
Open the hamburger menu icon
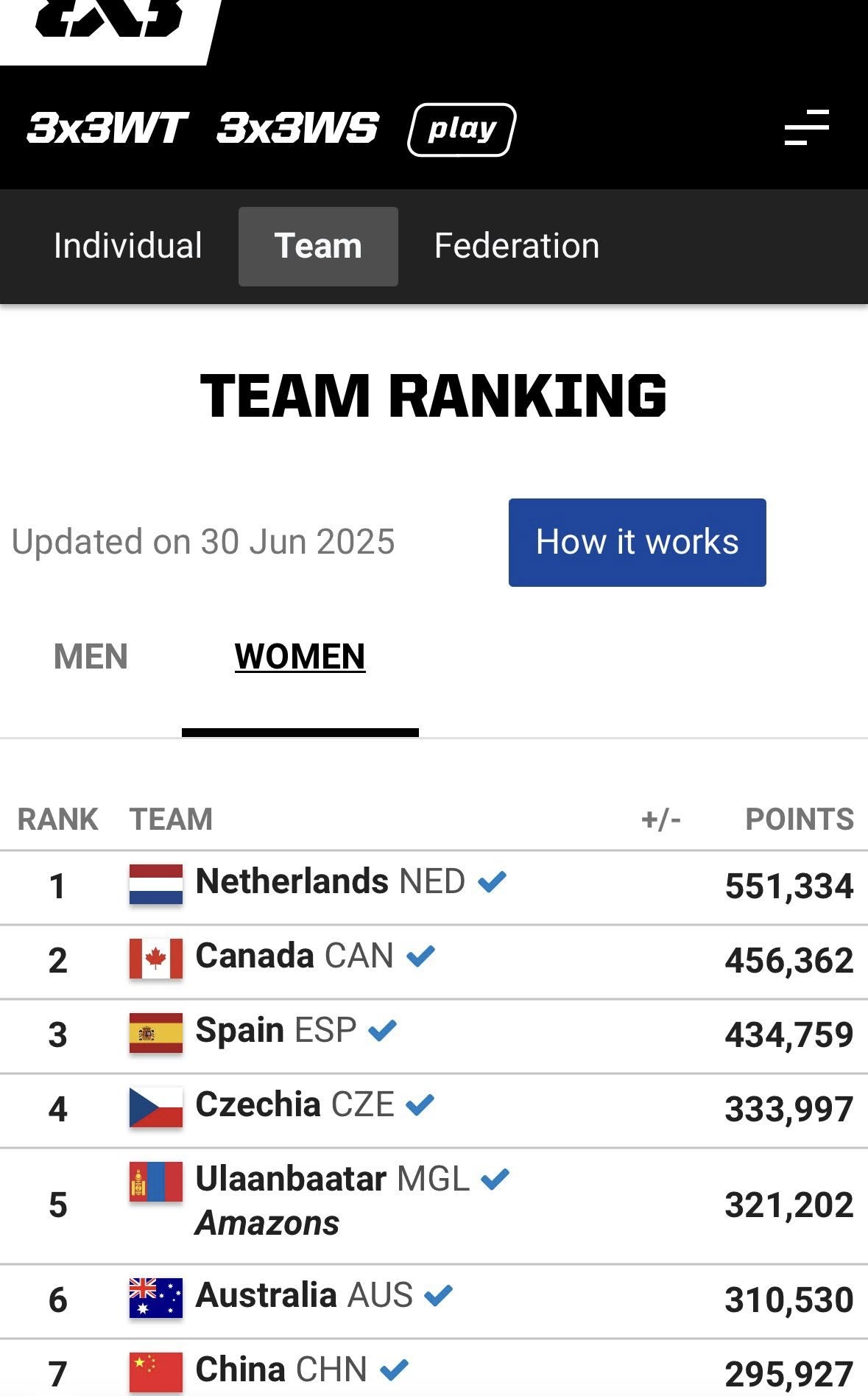pos(807,128)
